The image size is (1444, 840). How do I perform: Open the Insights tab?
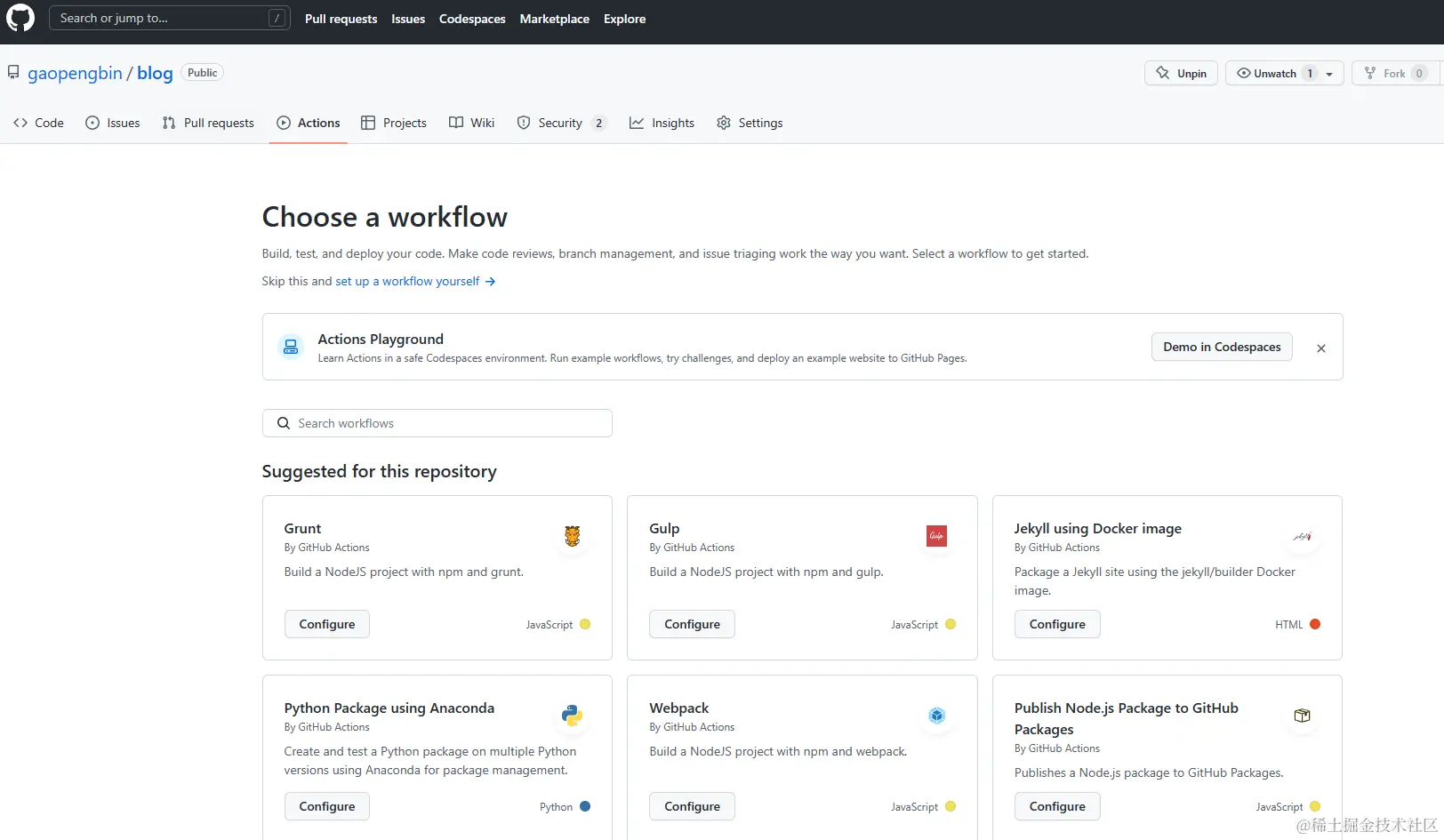(x=662, y=123)
